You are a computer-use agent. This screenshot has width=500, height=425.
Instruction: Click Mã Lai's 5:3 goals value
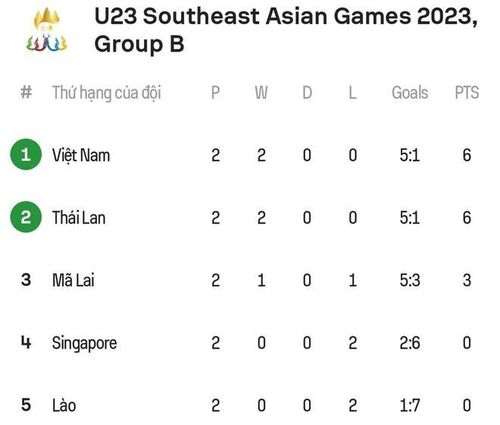(410, 280)
